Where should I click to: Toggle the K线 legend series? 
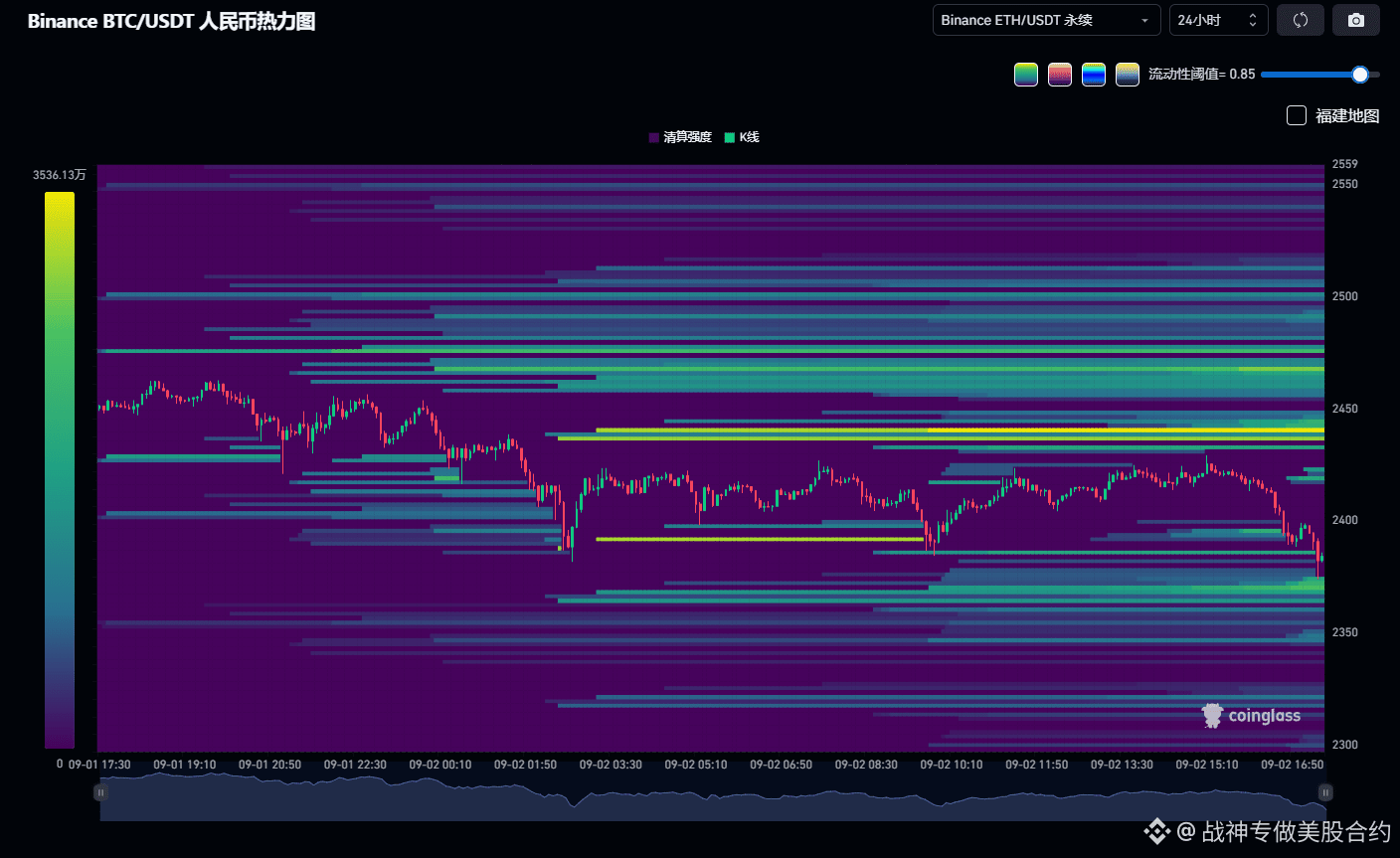point(742,137)
